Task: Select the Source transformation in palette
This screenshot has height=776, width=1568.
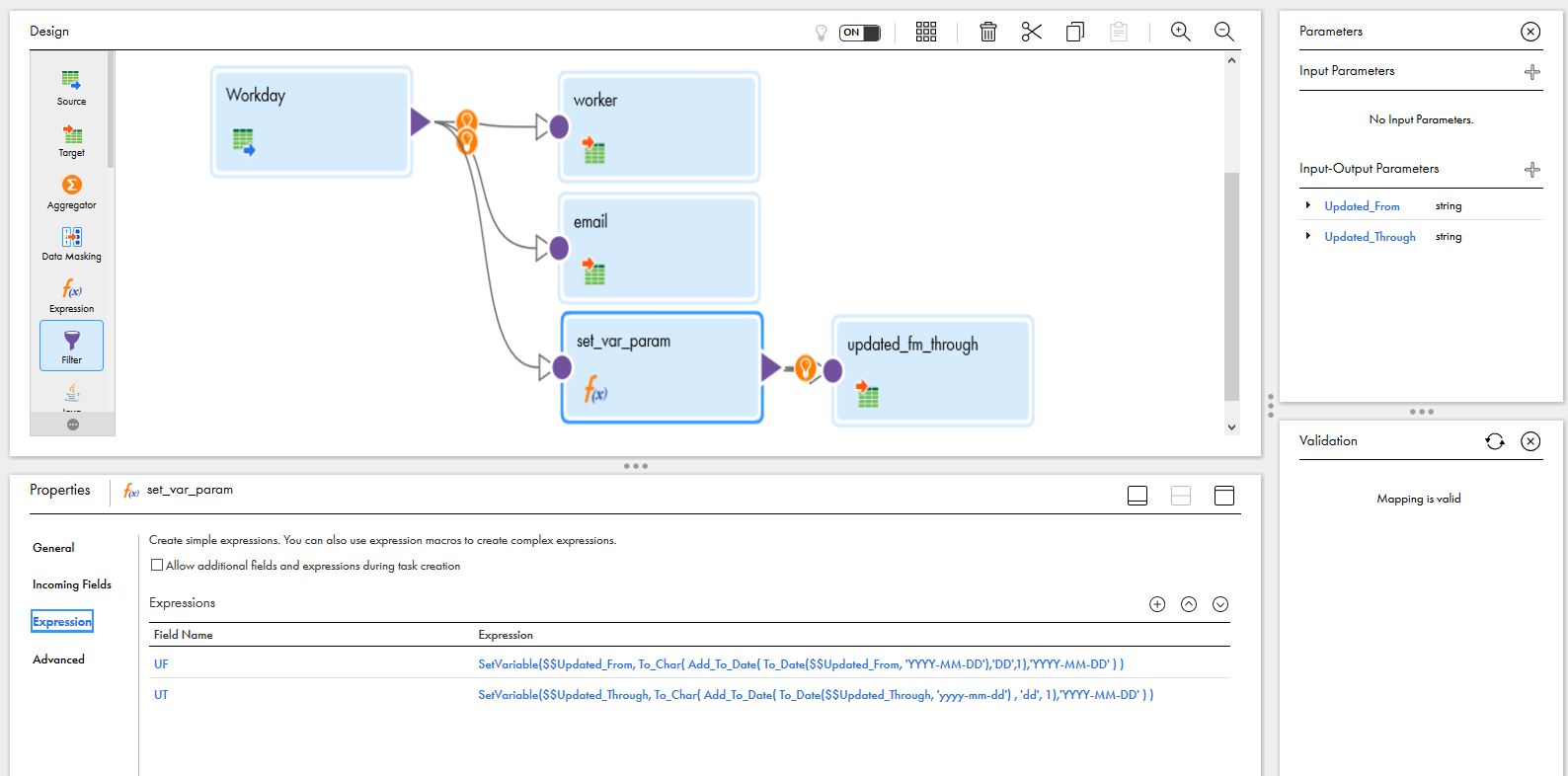Action: point(71,87)
